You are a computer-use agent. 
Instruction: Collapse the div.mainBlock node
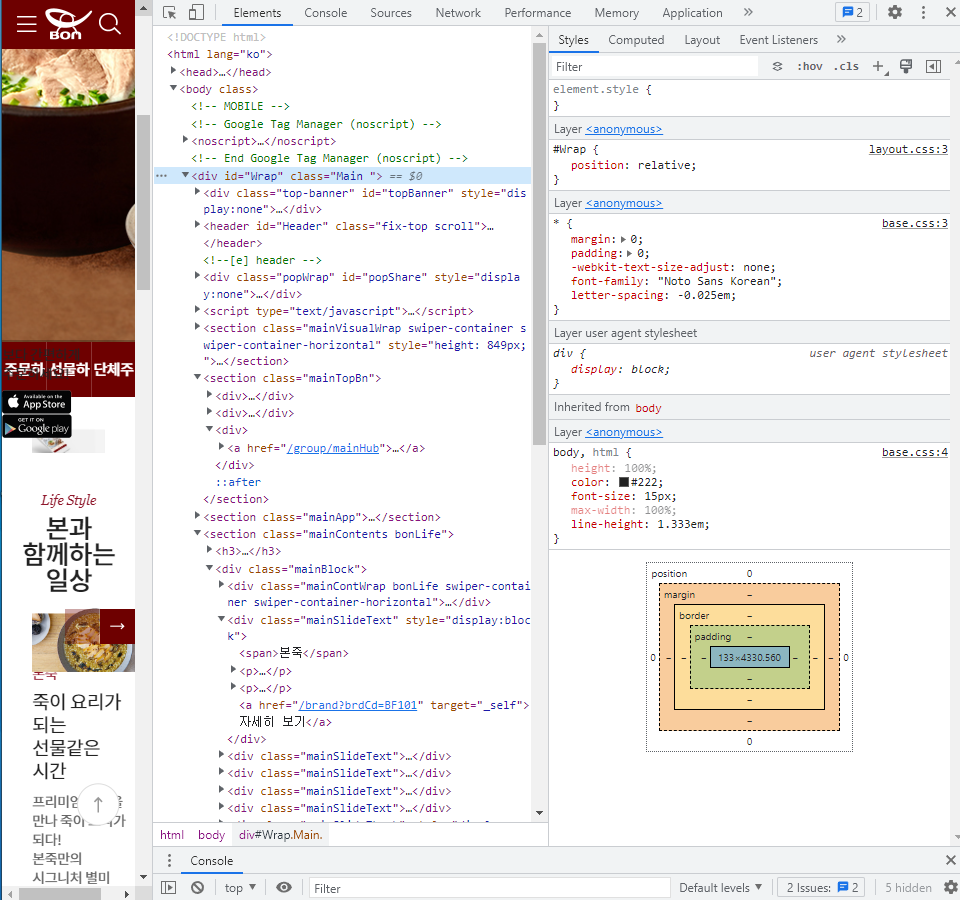[x=209, y=568]
